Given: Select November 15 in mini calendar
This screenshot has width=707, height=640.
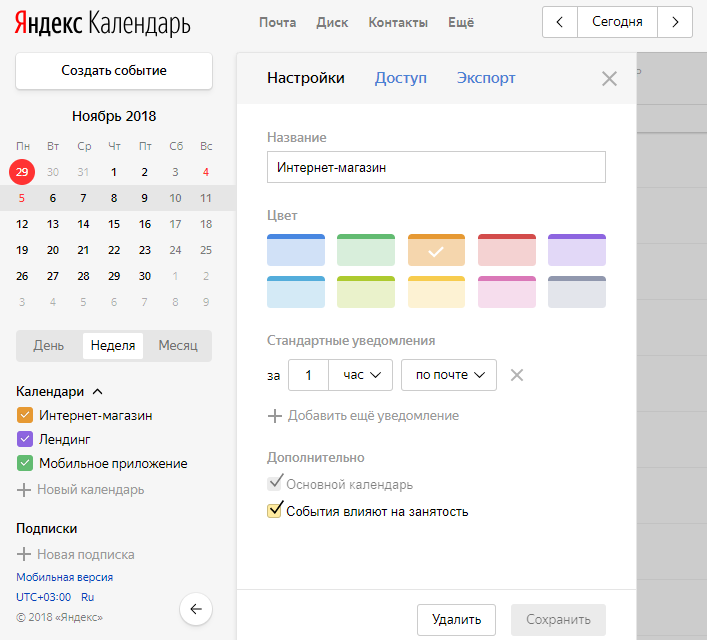Looking at the screenshot, I should pyautogui.click(x=114, y=224).
